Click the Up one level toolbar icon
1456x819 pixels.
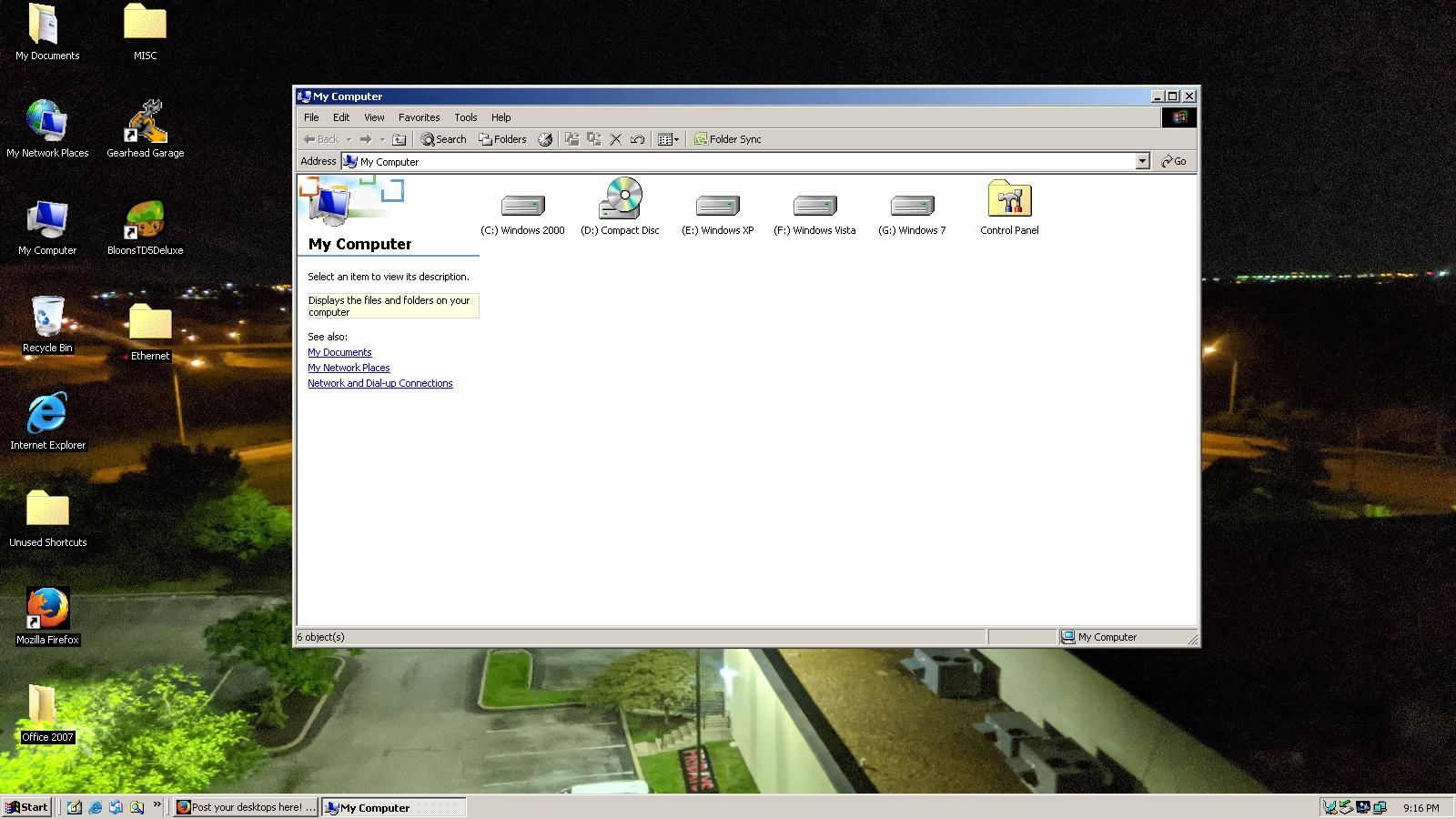pyautogui.click(x=399, y=139)
